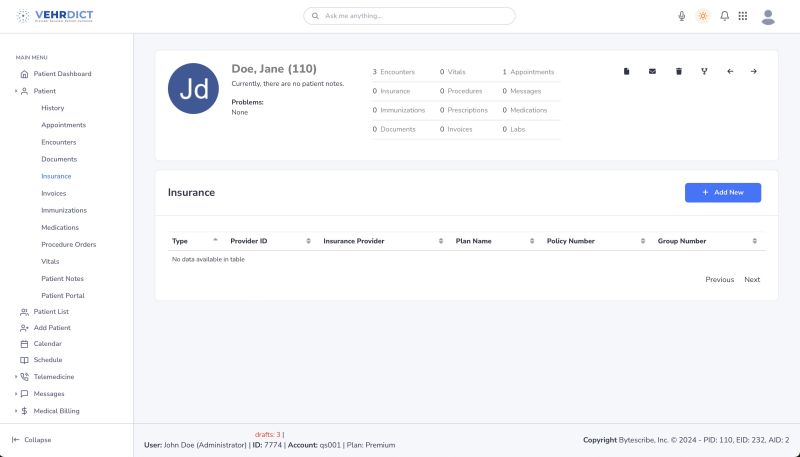
Task: Go to next patient with right arrow
Action: tap(754, 71)
